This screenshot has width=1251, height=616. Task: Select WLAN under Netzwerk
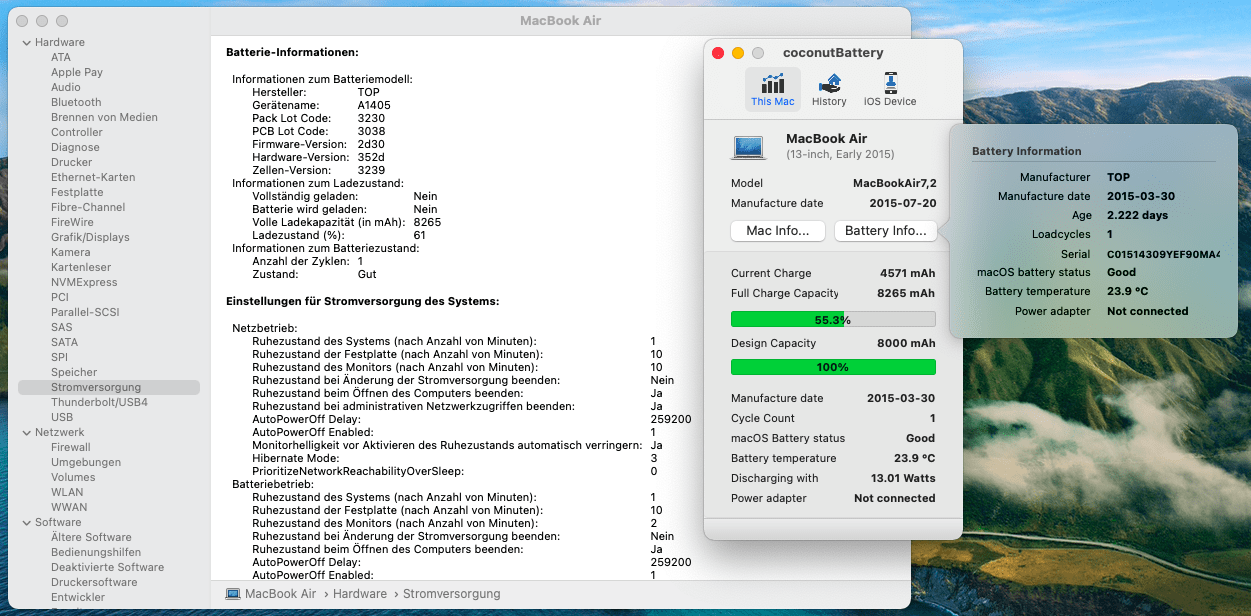[x=68, y=492]
